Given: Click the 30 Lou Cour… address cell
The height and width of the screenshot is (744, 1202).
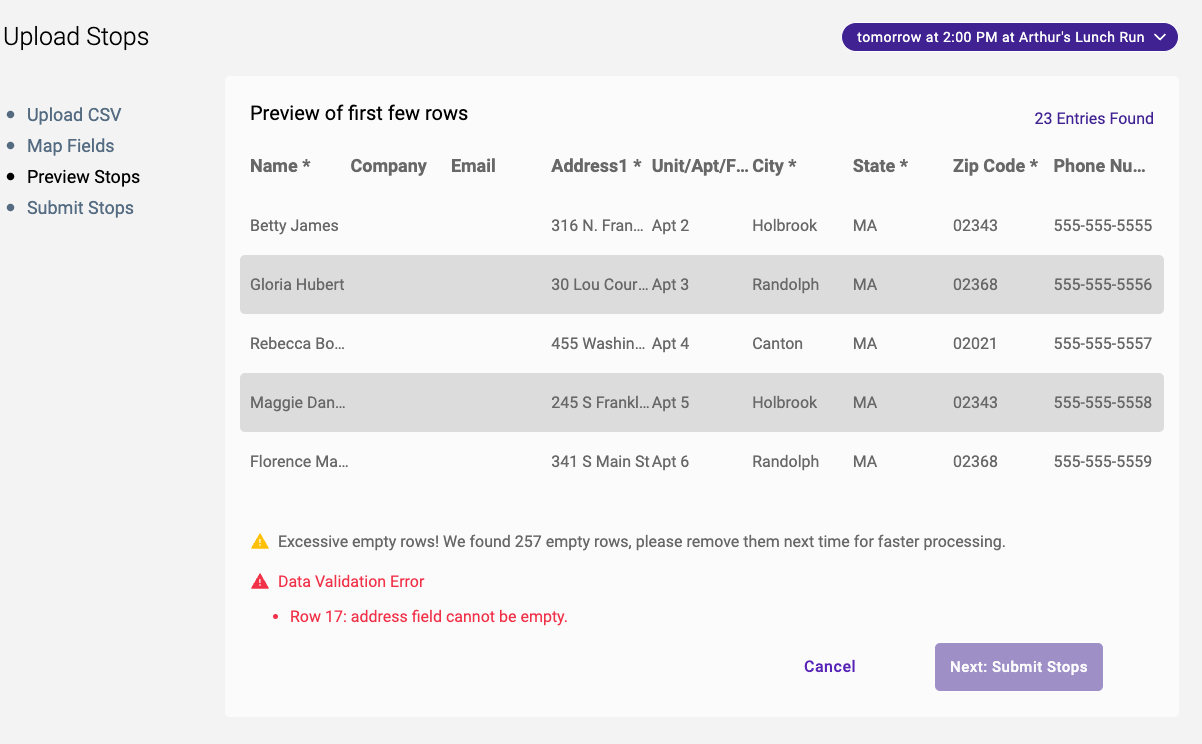Looking at the screenshot, I should pyautogui.click(x=600, y=285).
